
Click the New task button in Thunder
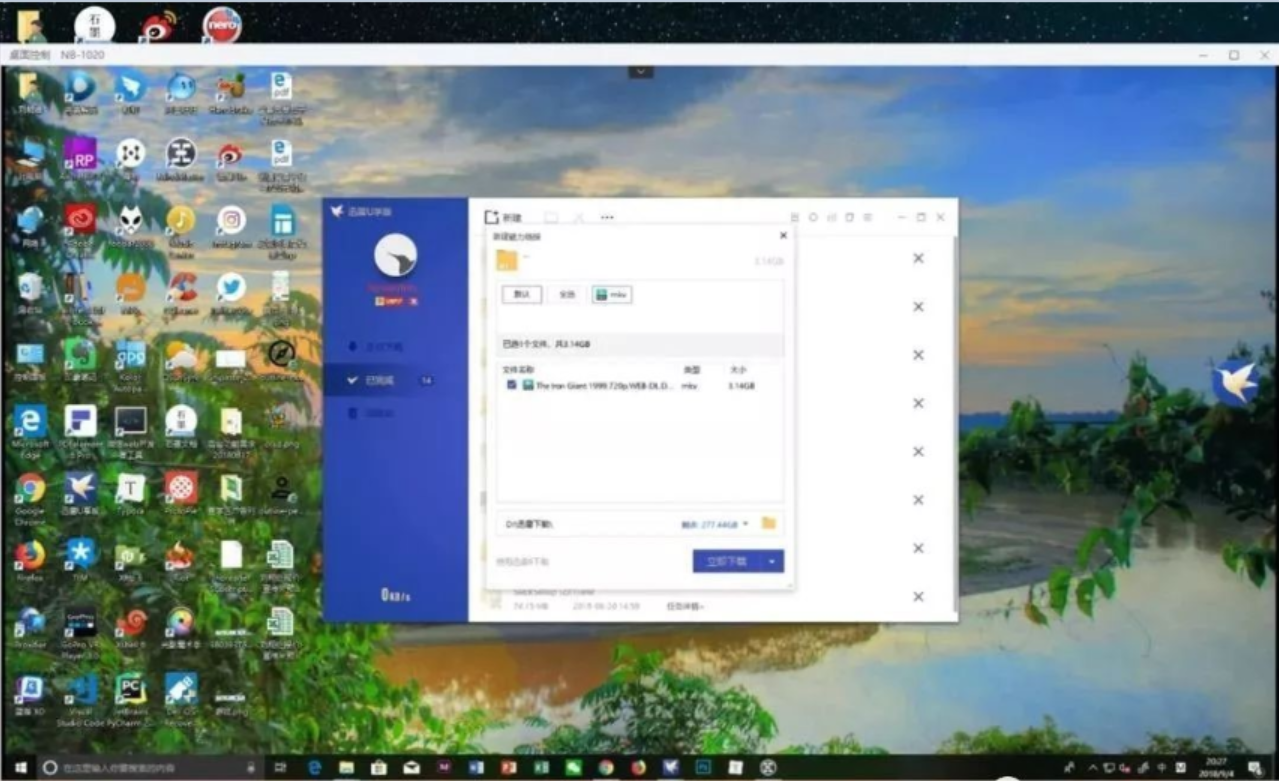504,217
